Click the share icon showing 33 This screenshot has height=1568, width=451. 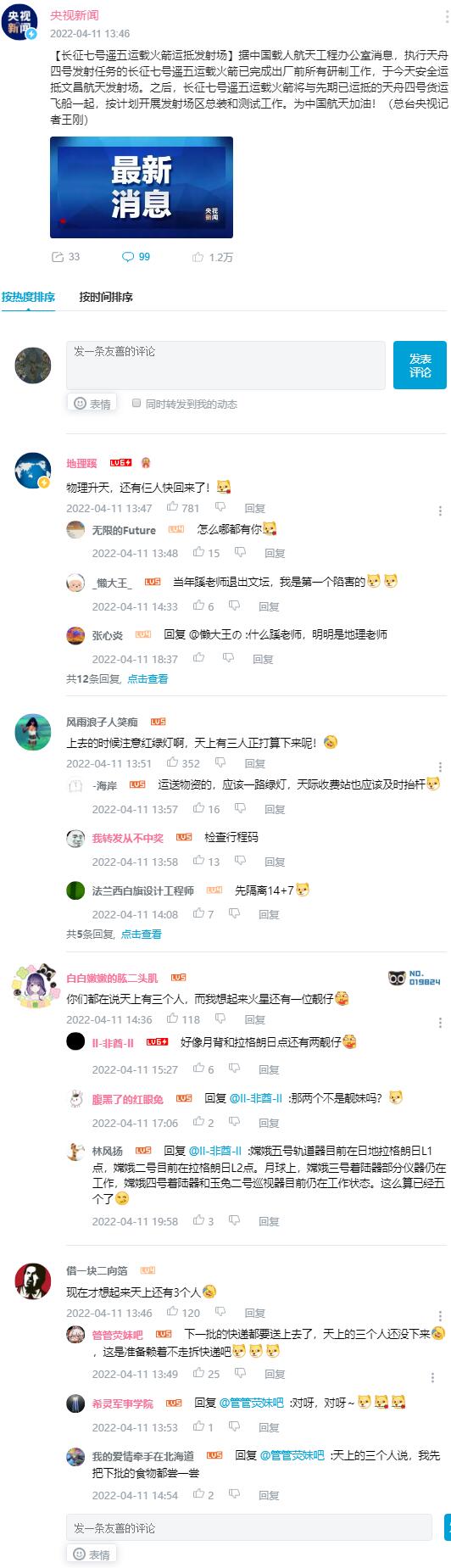[58, 257]
